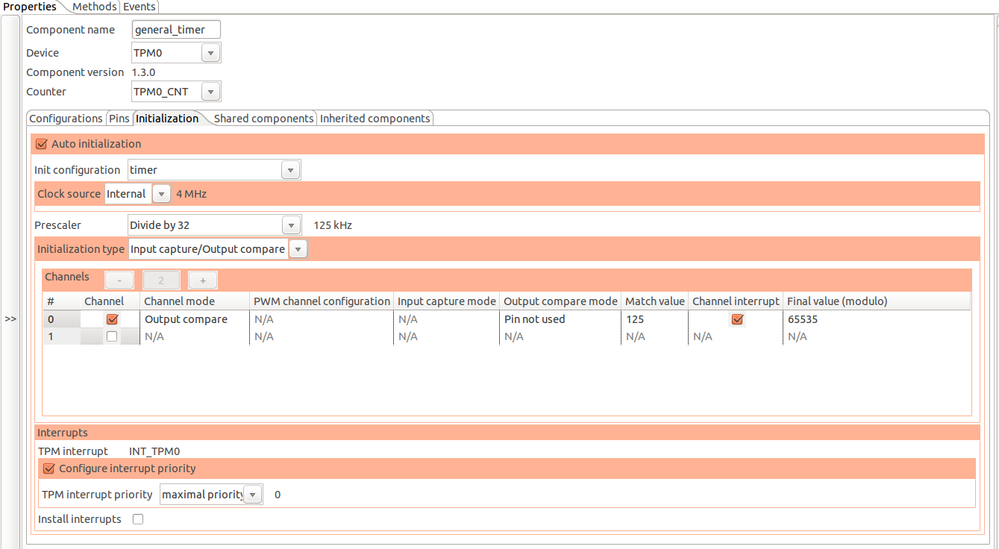This screenshot has height=549, width=999.
Task: Switch to the Pins tab
Action: pyautogui.click(x=119, y=118)
